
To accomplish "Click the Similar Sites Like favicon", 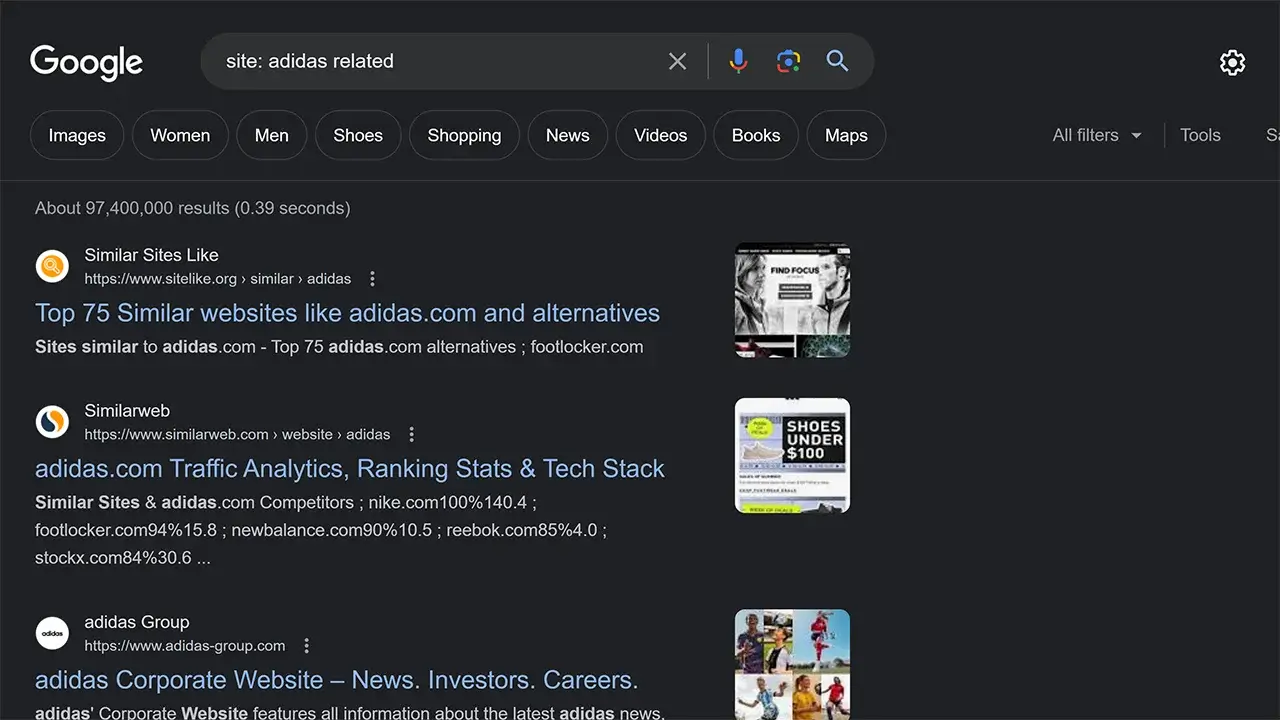I will tap(52, 266).
